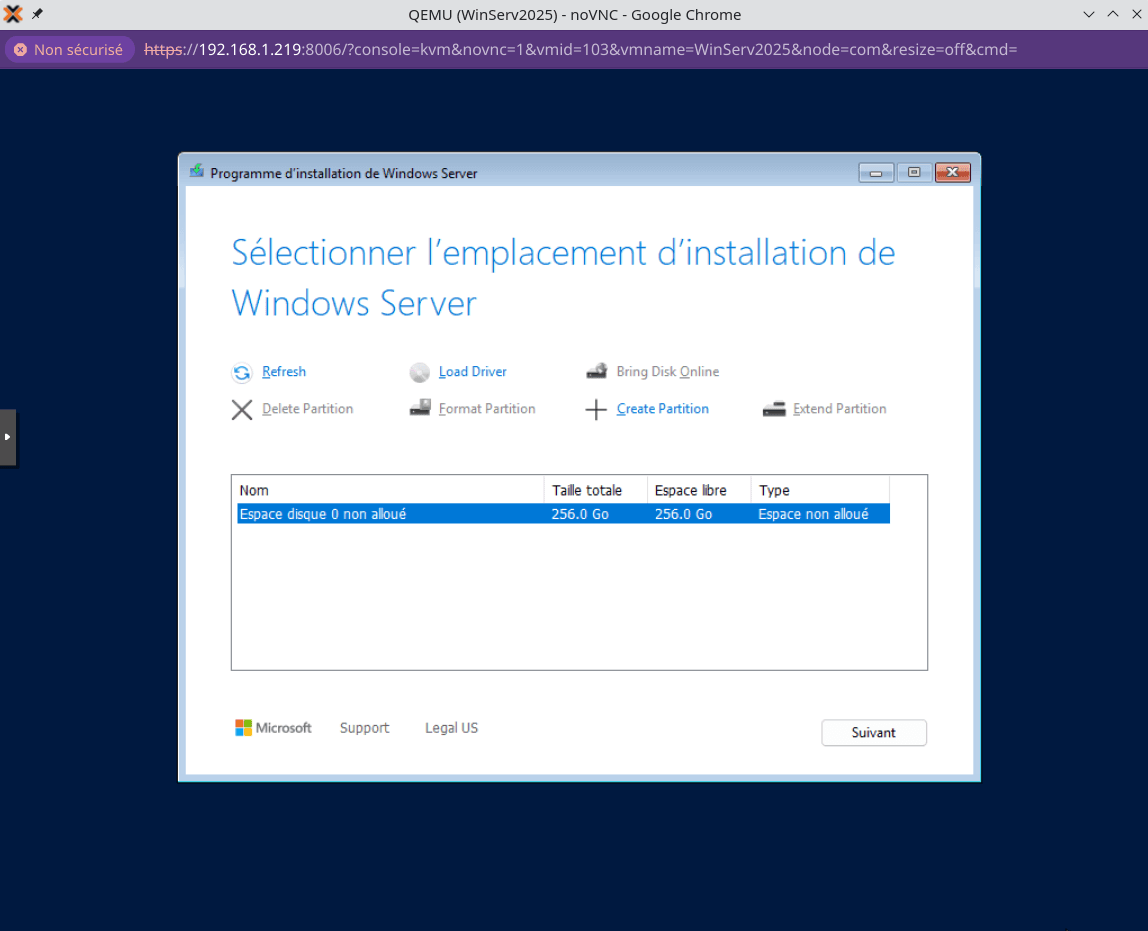Minimize the Windows Server setup window
Image resolution: width=1148 pixels, height=931 pixels.
click(x=876, y=173)
